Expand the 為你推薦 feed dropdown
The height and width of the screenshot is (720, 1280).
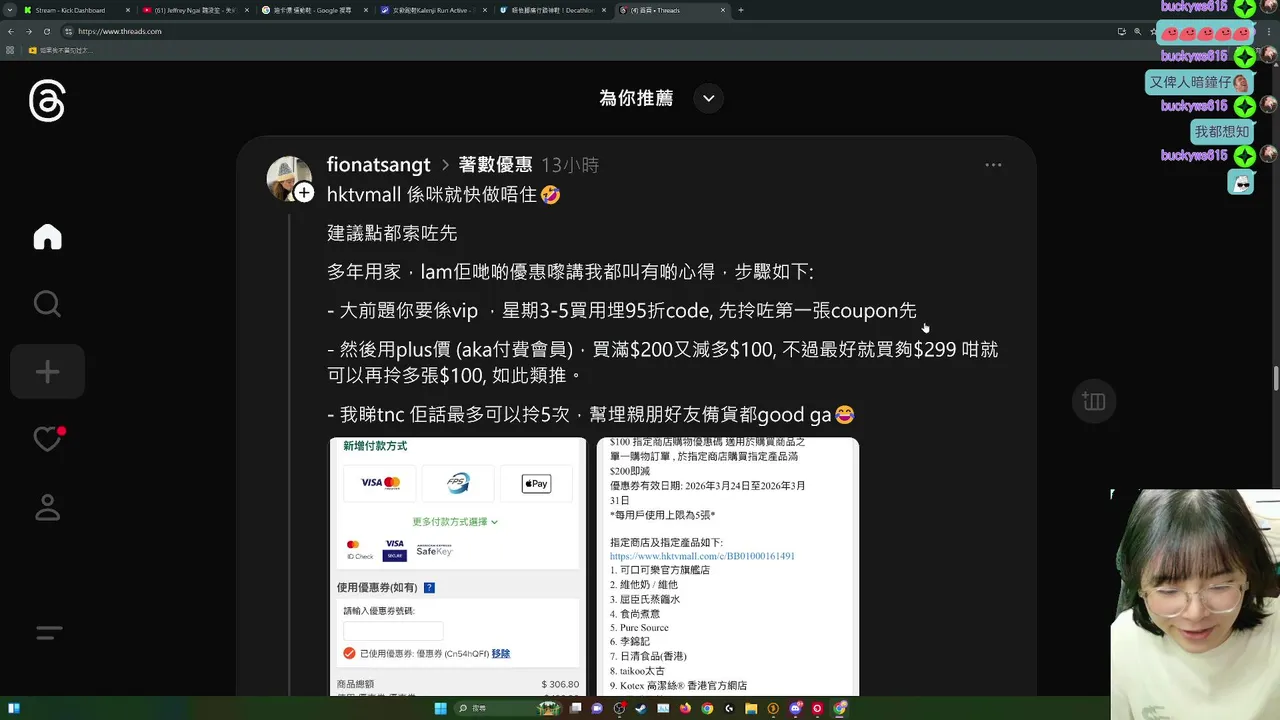709,98
